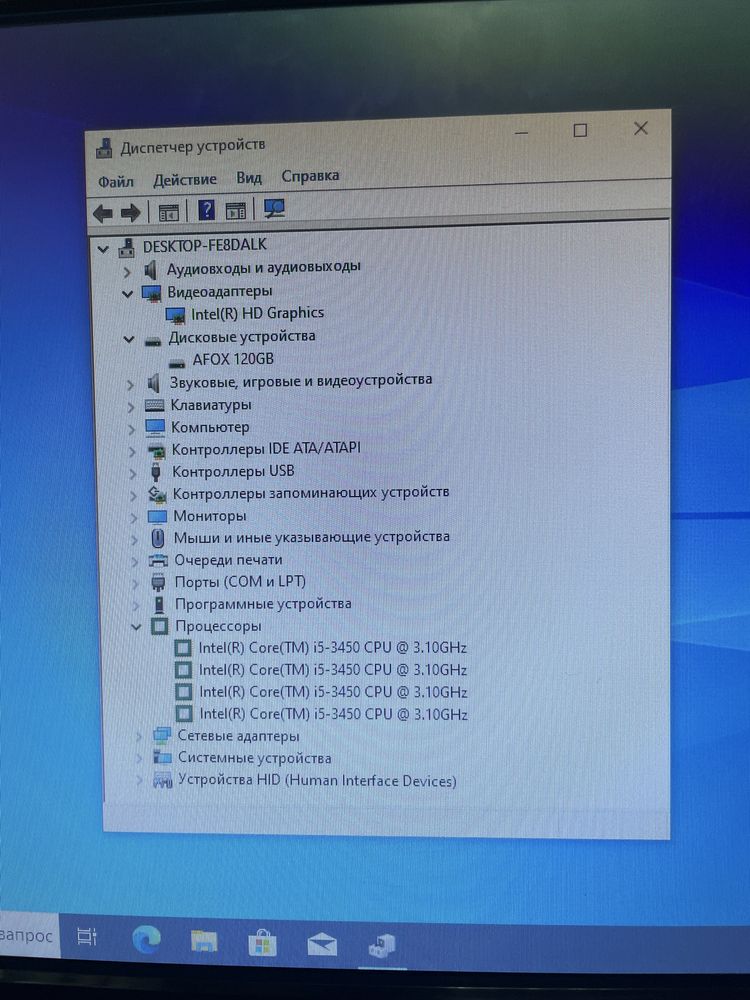Viewport: 750px width, 1000px height.
Task: Click the disk icon next to AFOX 120GB
Action: (x=177, y=364)
